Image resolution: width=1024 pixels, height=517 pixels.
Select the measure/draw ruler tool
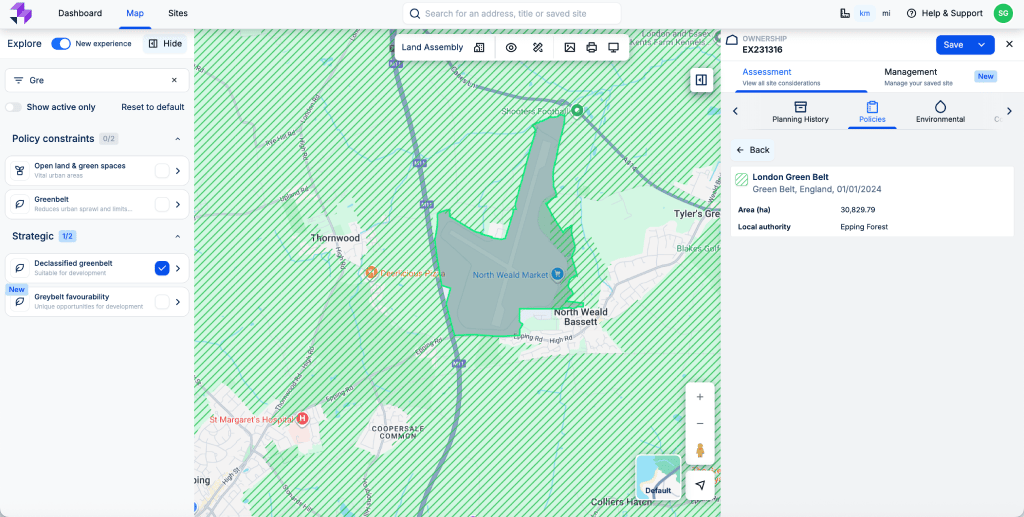(x=537, y=47)
